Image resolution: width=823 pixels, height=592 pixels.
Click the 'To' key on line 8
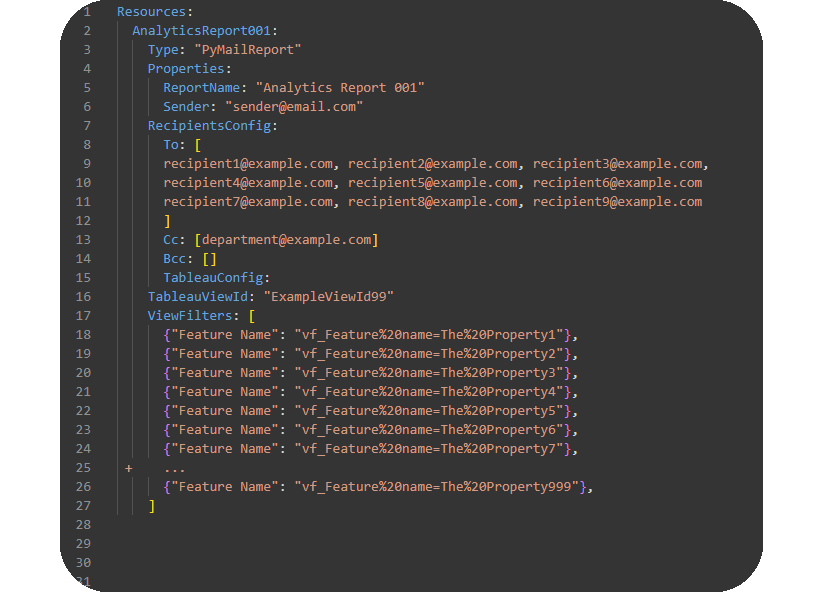point(171,145)
